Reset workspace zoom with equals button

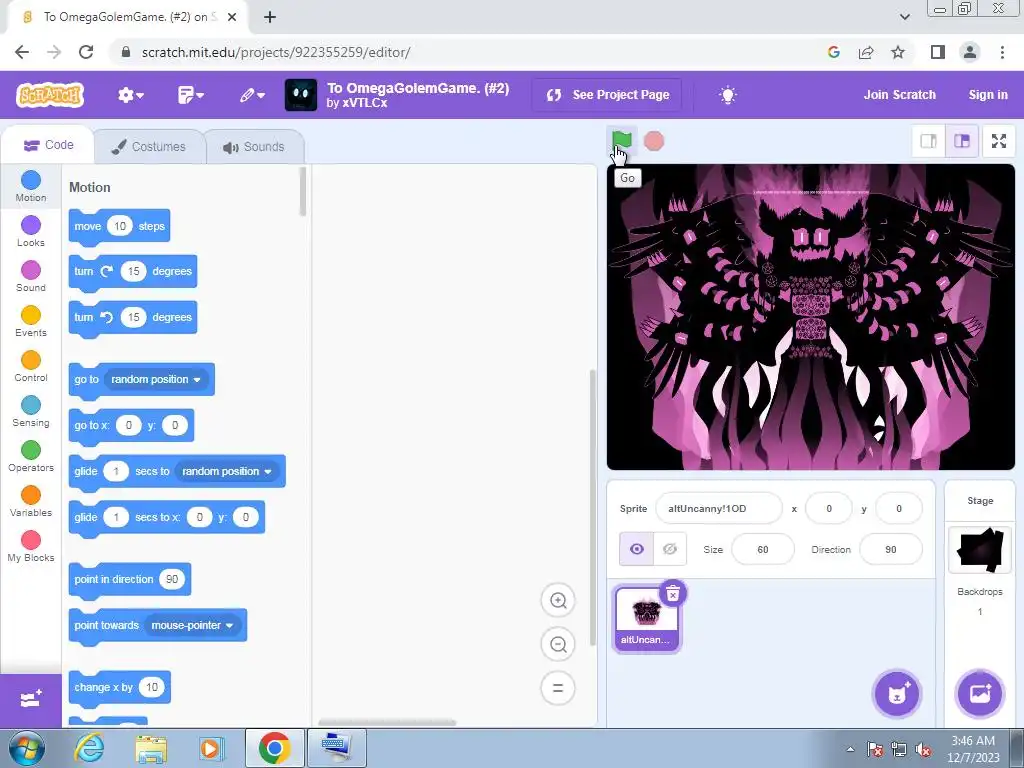[558, 688]
